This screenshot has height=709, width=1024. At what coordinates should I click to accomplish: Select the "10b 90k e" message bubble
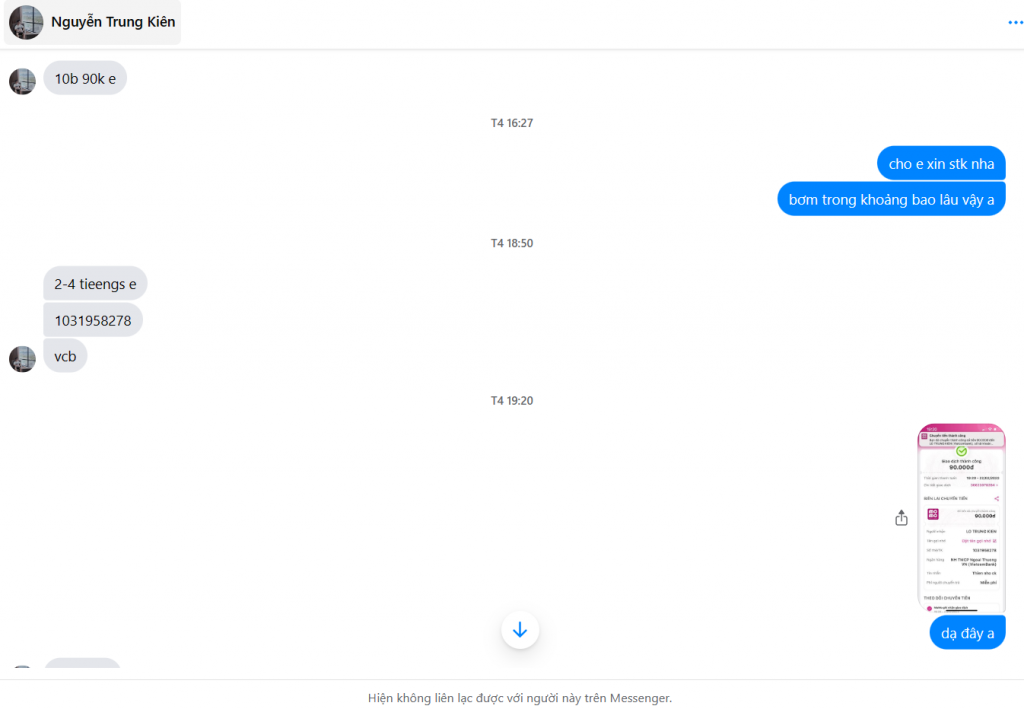point(85,78)
